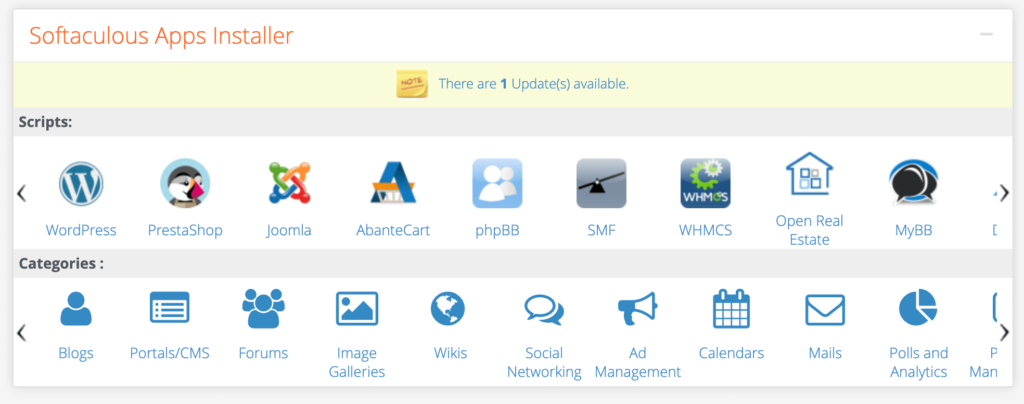Click the Open Real Estate text label
This screenshot has width=1024, height=404.
[810, 230]
